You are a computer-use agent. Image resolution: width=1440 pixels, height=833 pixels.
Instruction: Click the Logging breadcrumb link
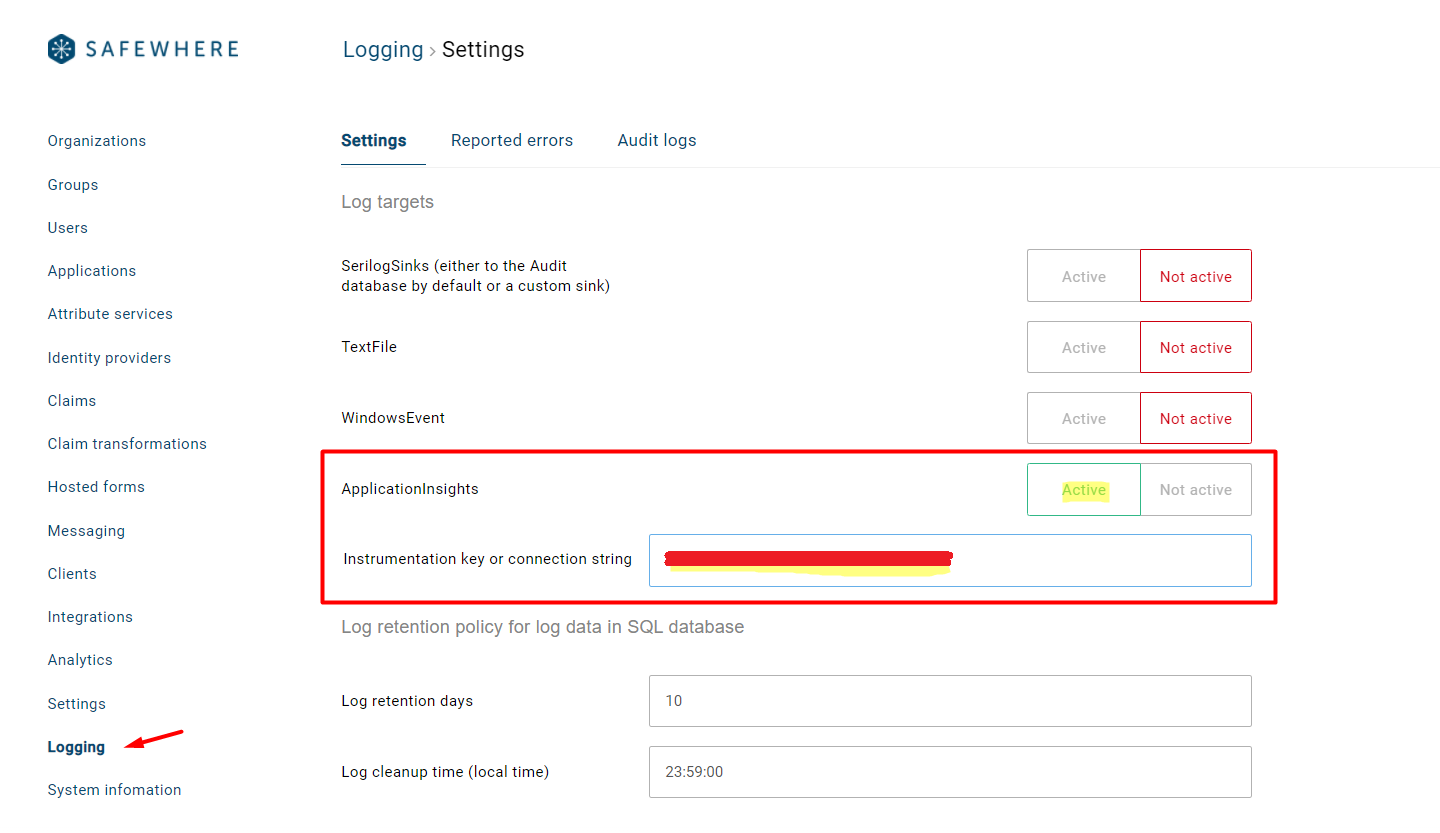383,49
